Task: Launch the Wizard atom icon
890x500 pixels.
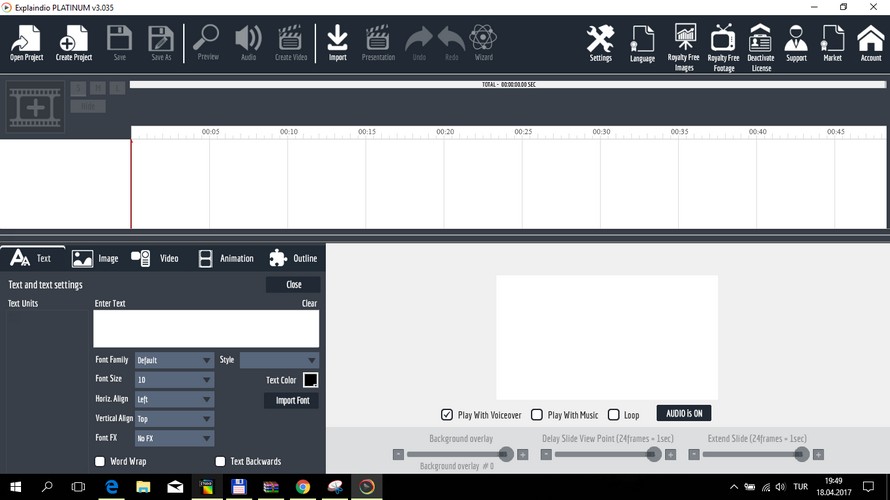Action: point(484,43)
